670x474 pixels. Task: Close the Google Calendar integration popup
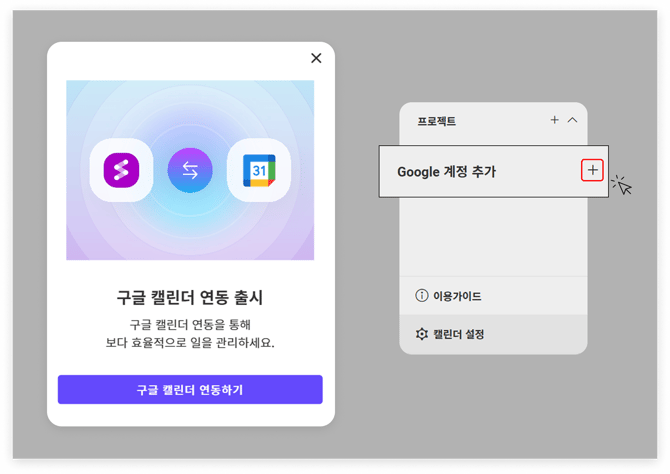pyautogui.click(x=316, y=58)
